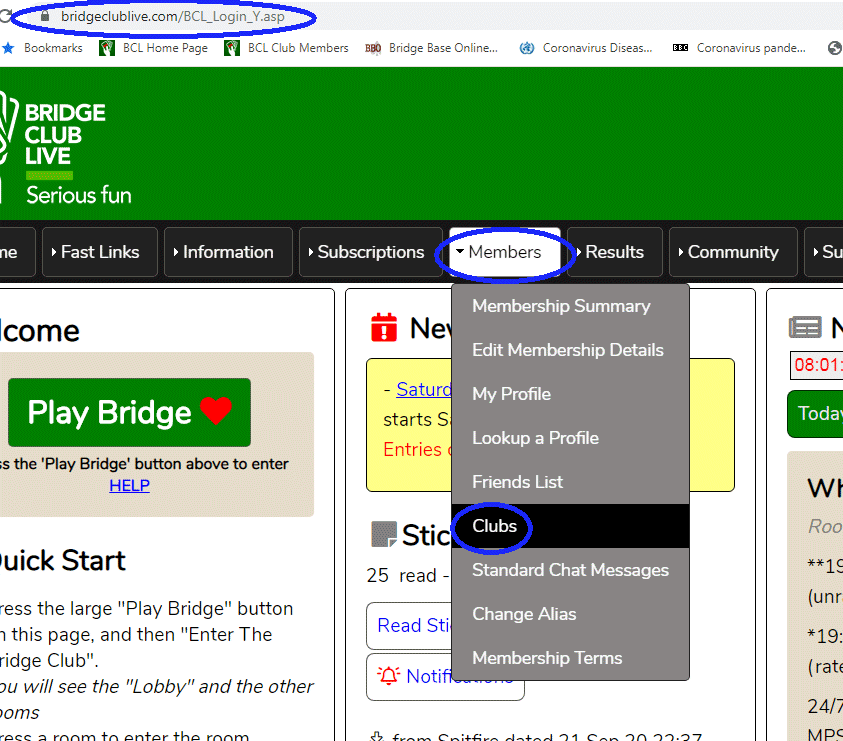
Task: Open the WHO Coronavirus Disease bookmark
Action: tap(586, 48)
